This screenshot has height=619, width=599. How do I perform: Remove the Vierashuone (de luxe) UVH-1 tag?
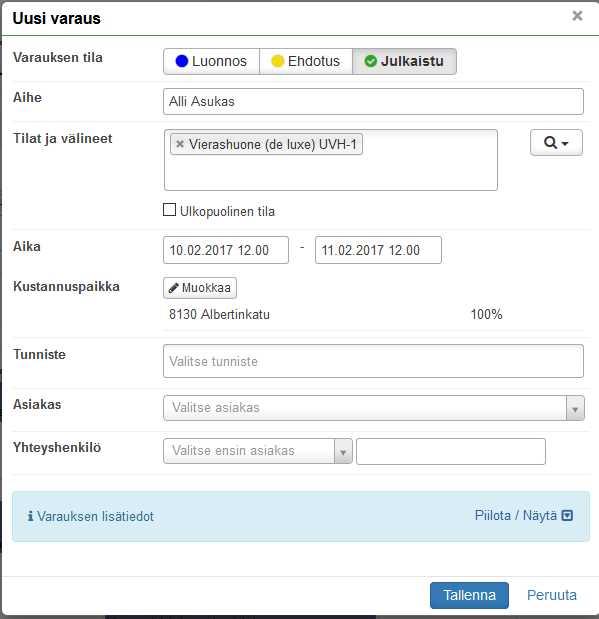tap(180, 144)
